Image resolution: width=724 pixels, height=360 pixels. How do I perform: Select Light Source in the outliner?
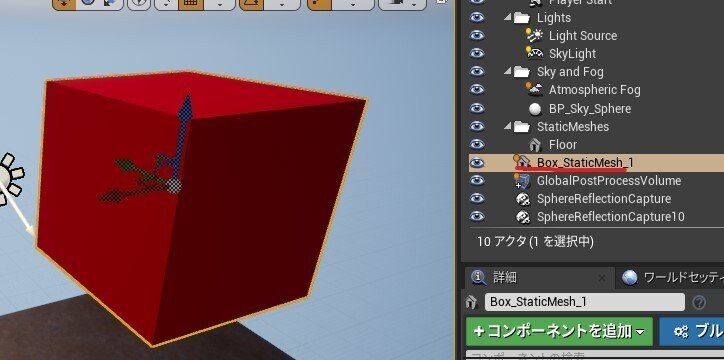pos(583,36)
